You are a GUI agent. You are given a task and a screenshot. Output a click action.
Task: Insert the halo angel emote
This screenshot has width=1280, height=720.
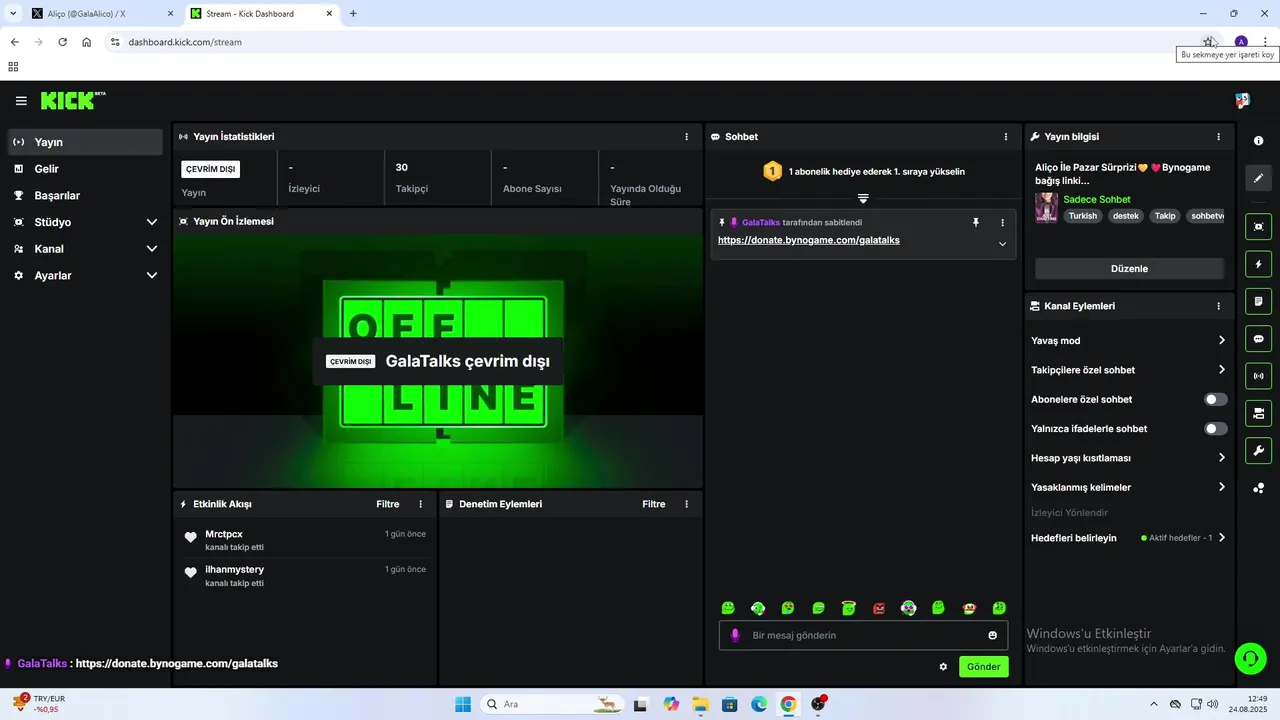point(849,608)
